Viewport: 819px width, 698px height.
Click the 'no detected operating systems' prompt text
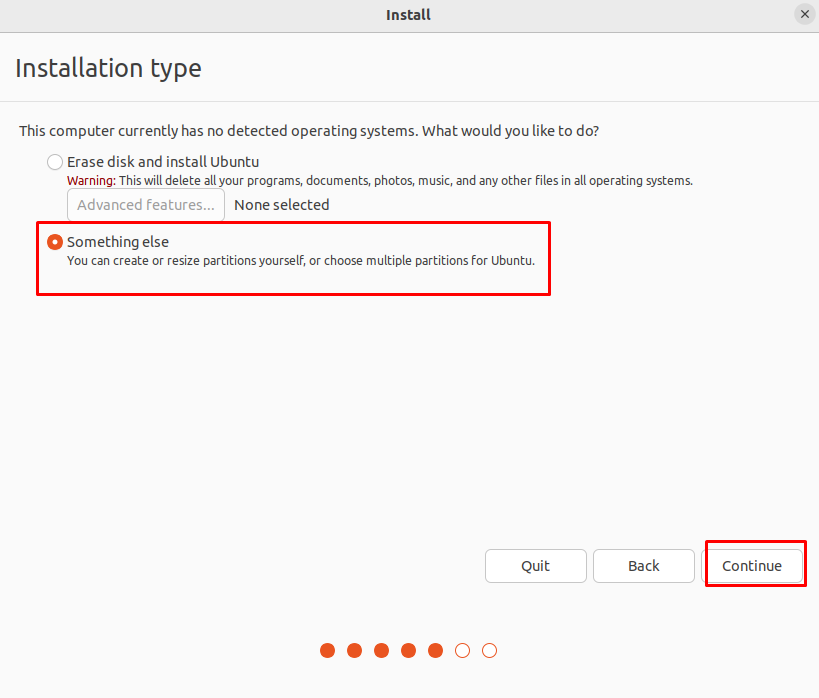click(x=309, y=131)
